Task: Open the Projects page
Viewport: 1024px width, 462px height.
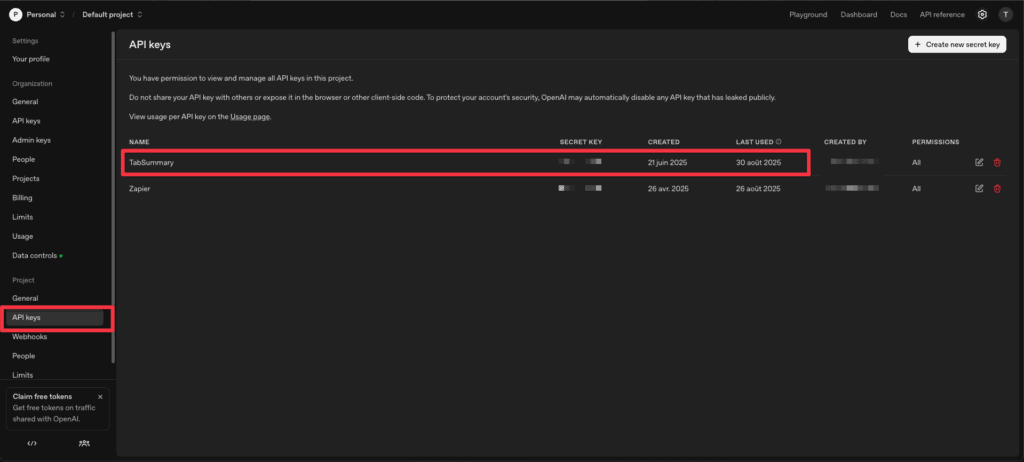Action: pyautogui.click(x=25, y=178)
